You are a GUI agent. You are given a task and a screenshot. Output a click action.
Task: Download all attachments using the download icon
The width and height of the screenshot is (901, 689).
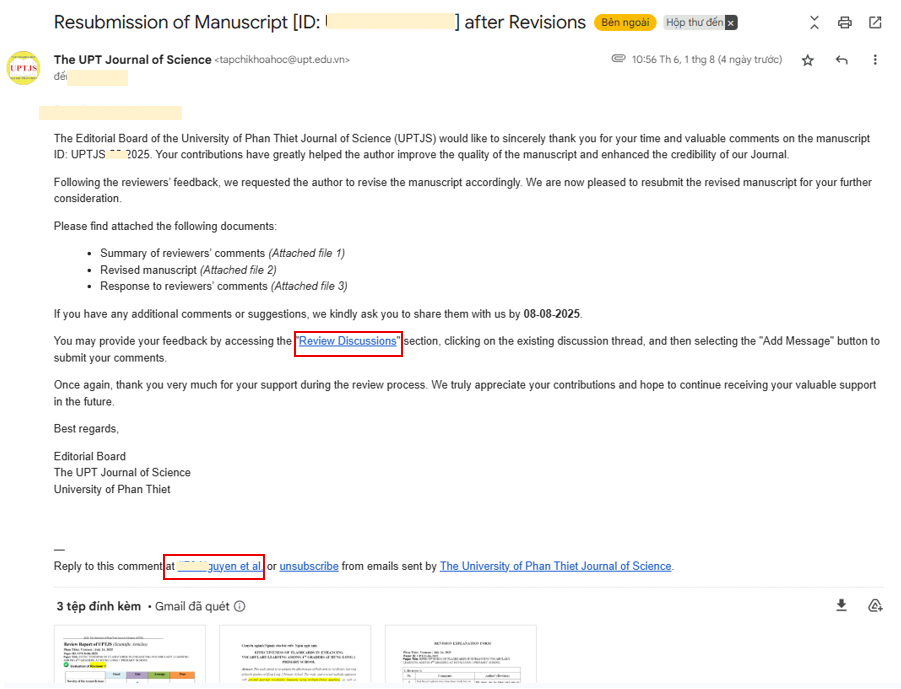tap(842, 605)
